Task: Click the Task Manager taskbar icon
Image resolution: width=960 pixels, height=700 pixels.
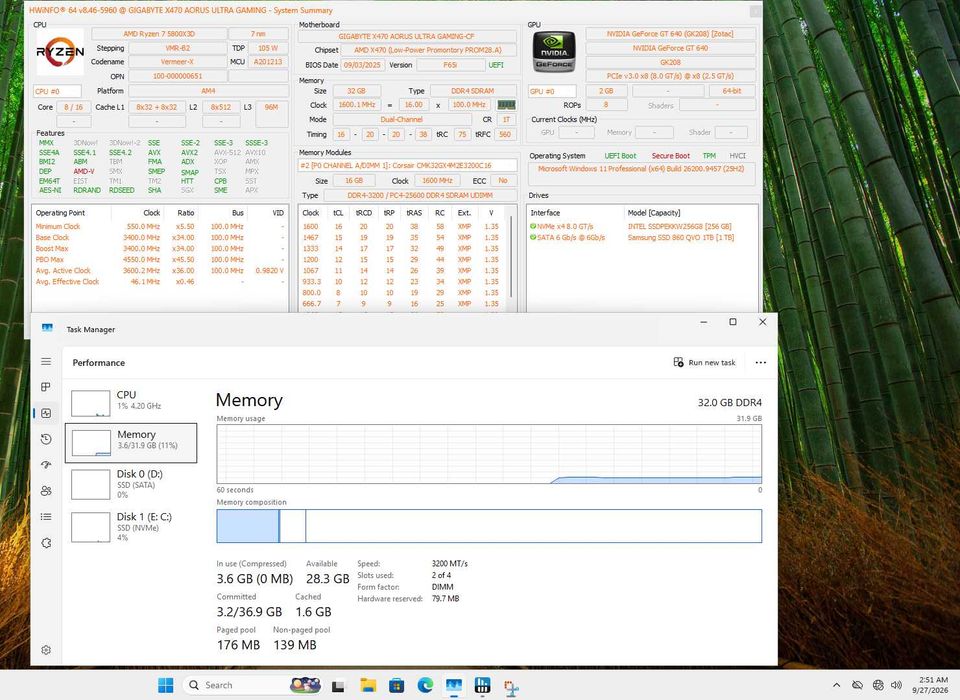Action: coord(454,685)
